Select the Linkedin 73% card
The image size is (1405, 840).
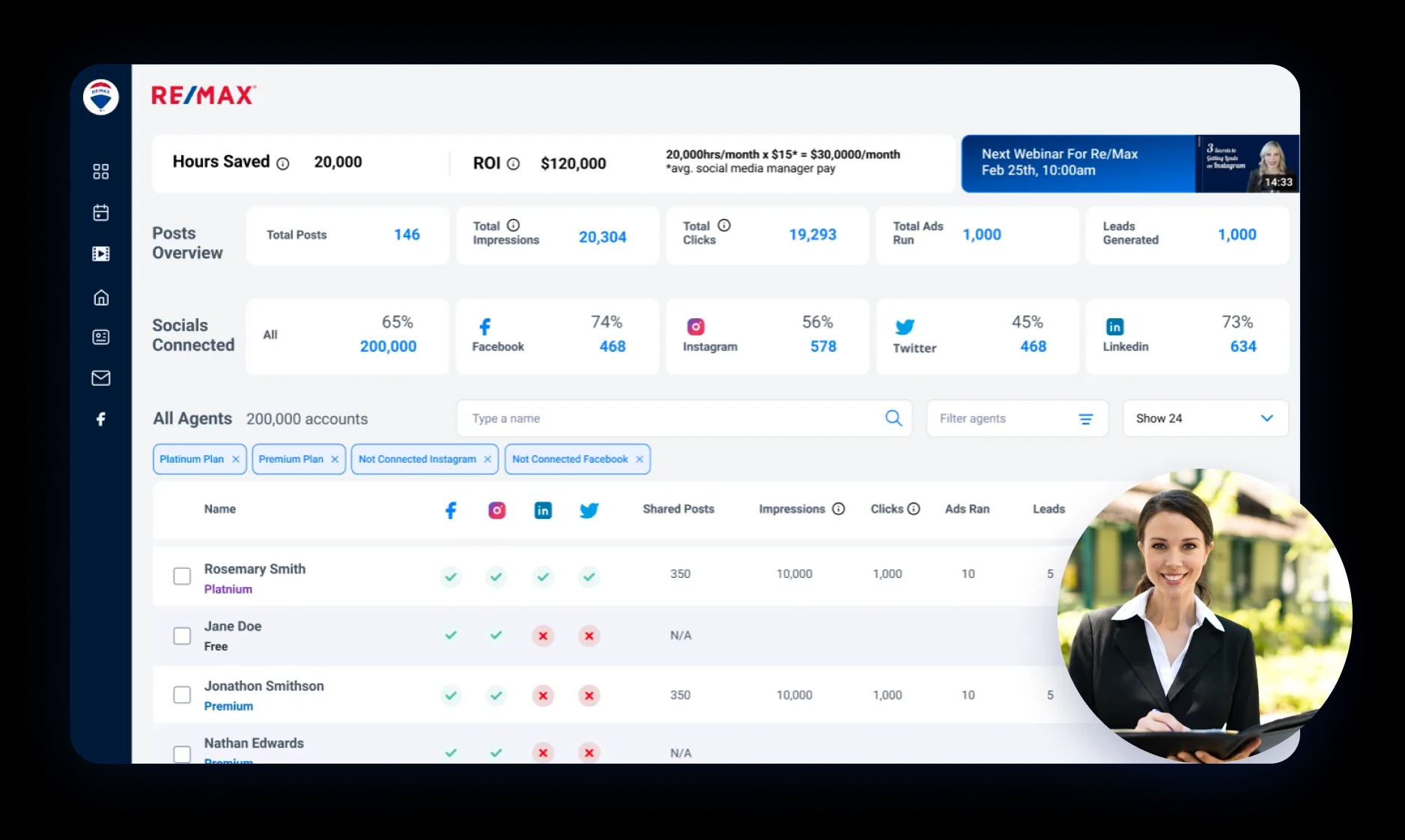1187,336
